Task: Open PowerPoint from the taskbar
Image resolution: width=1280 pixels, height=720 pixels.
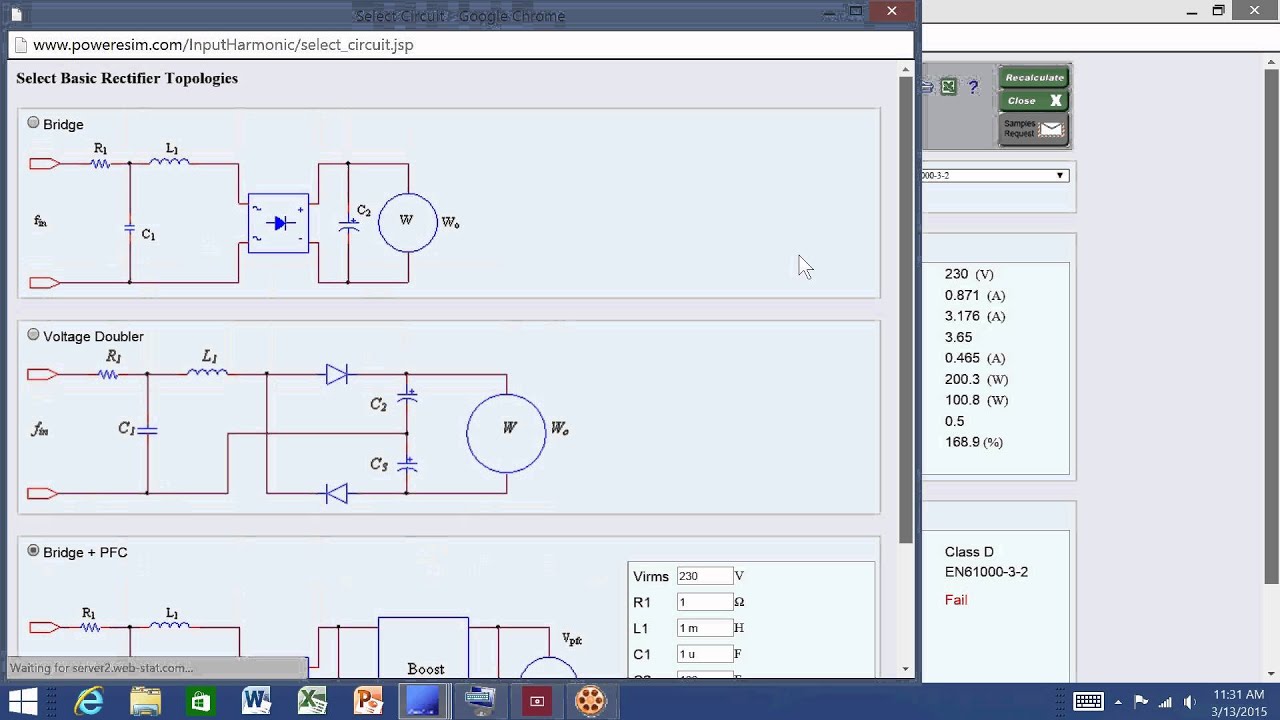Action: [369, 701]
